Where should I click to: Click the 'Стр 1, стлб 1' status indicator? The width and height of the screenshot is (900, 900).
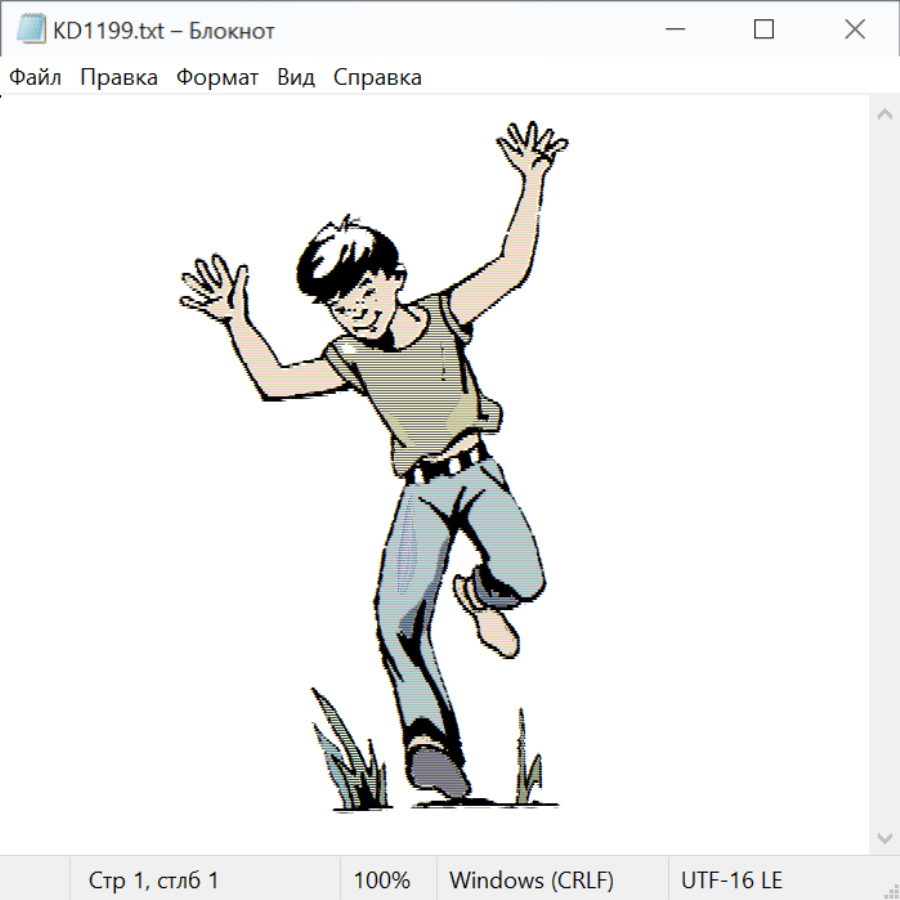pos(154,880)
